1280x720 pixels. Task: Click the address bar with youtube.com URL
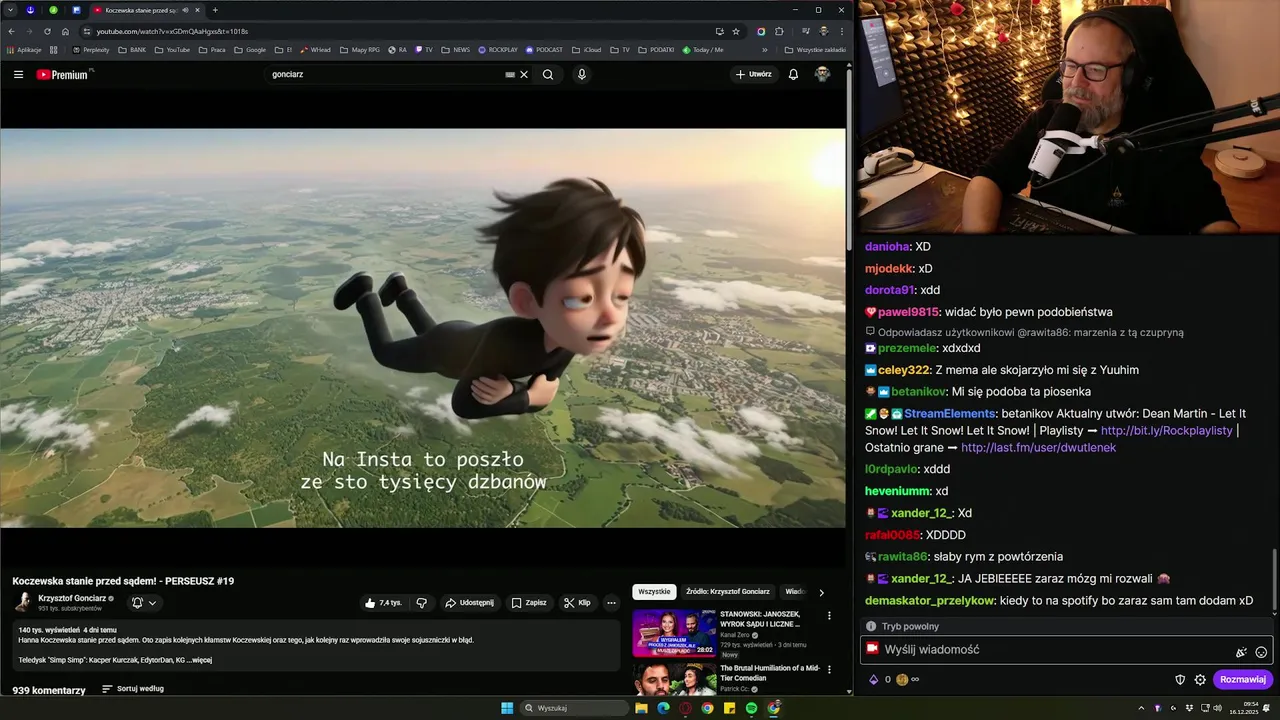pos(400,31)
